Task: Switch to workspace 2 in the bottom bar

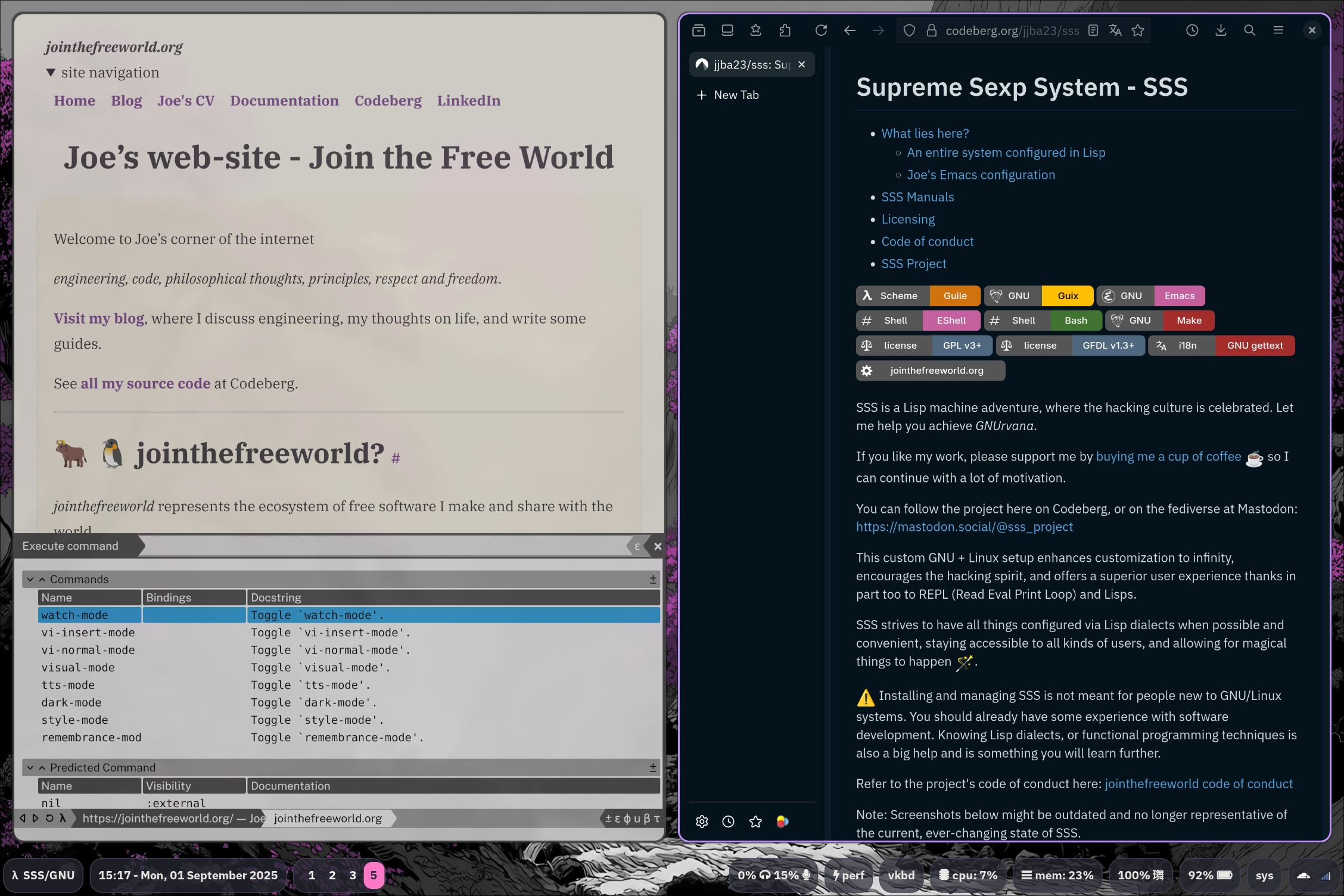Action: [332, 875]
